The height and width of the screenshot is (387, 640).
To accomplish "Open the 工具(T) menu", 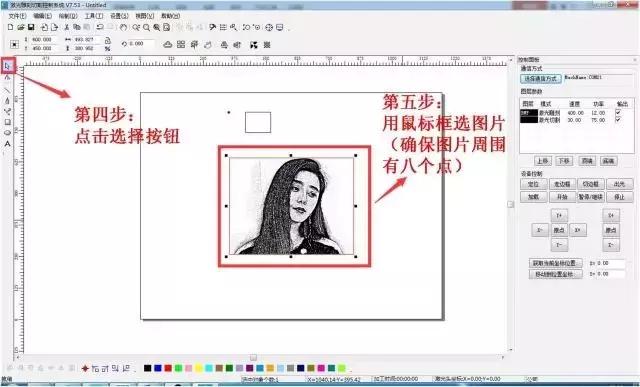I will pos(93,16).
